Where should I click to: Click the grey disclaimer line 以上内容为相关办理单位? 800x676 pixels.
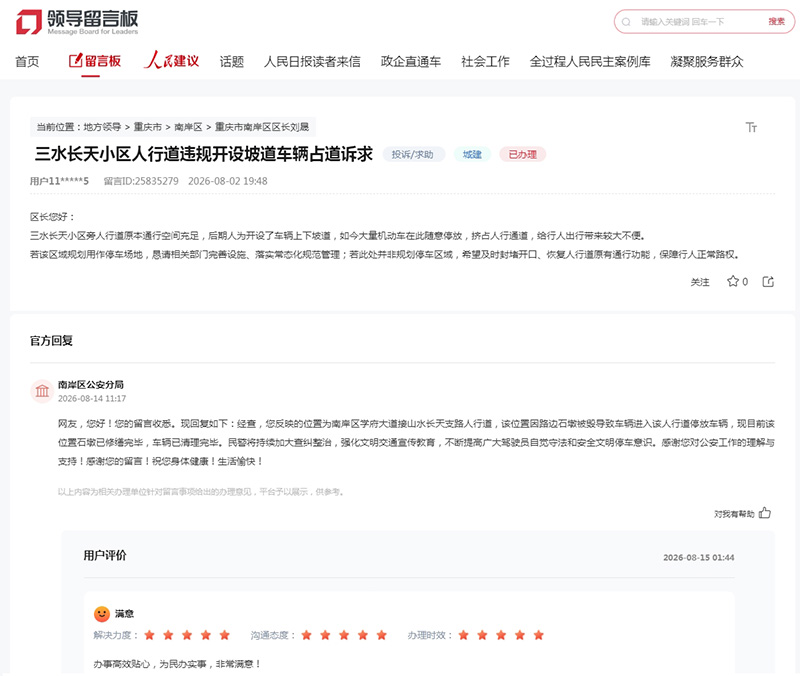pyautogui.click(x=202, y=492)
